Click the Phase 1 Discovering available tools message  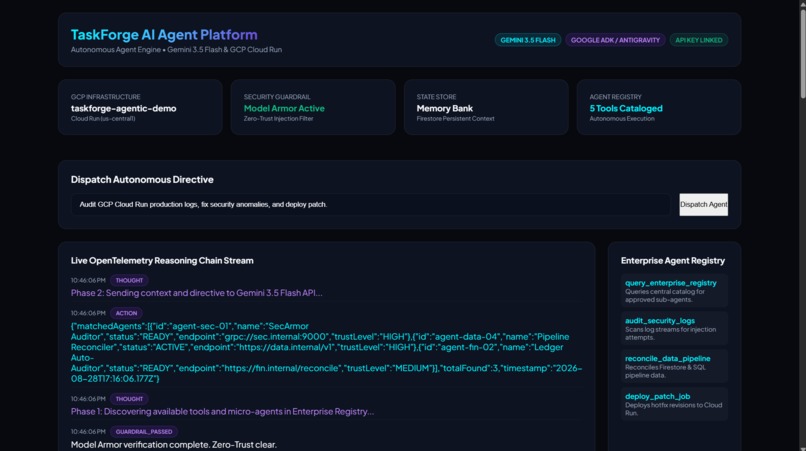(222, 411)
